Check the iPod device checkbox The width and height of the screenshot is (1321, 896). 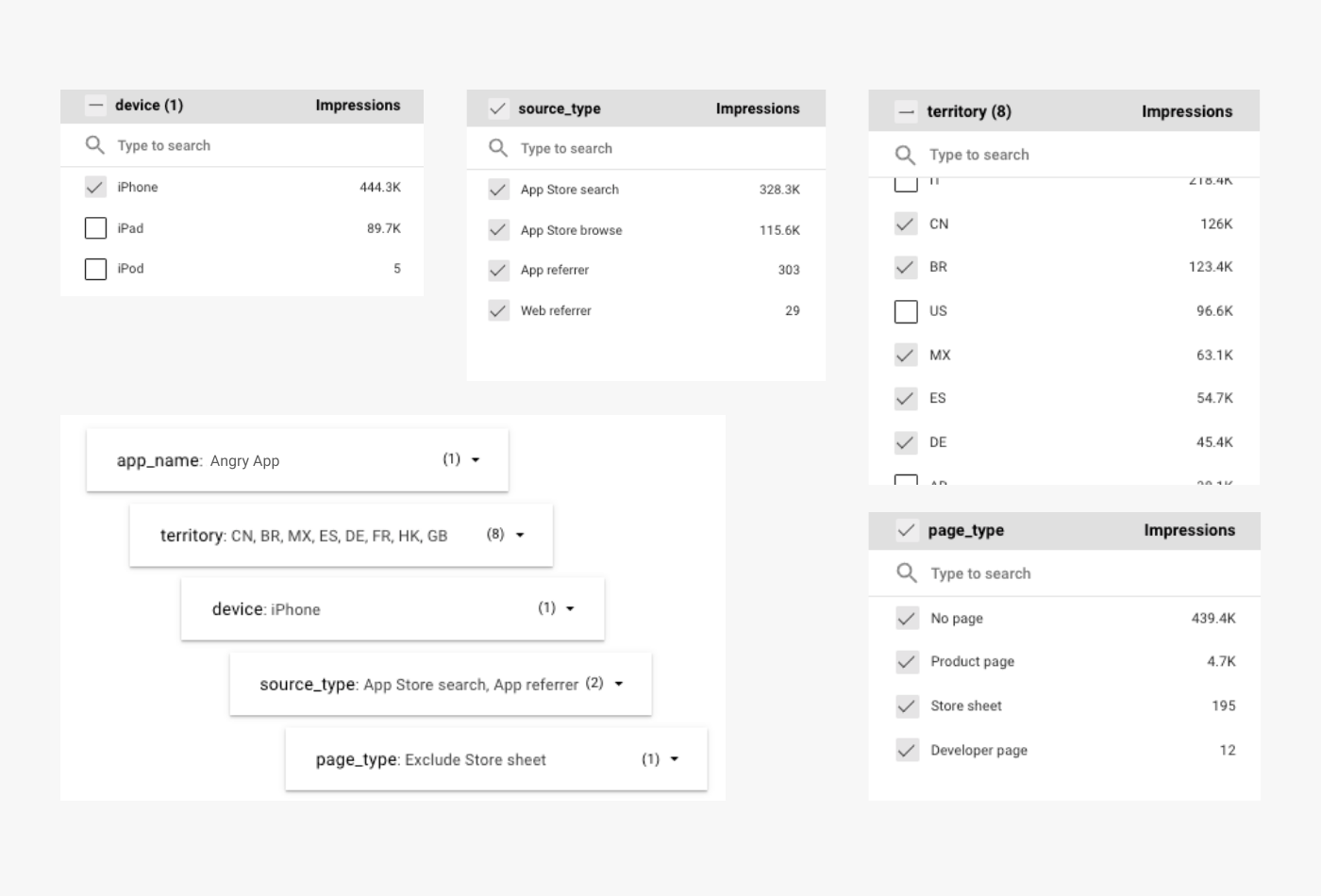95,269
